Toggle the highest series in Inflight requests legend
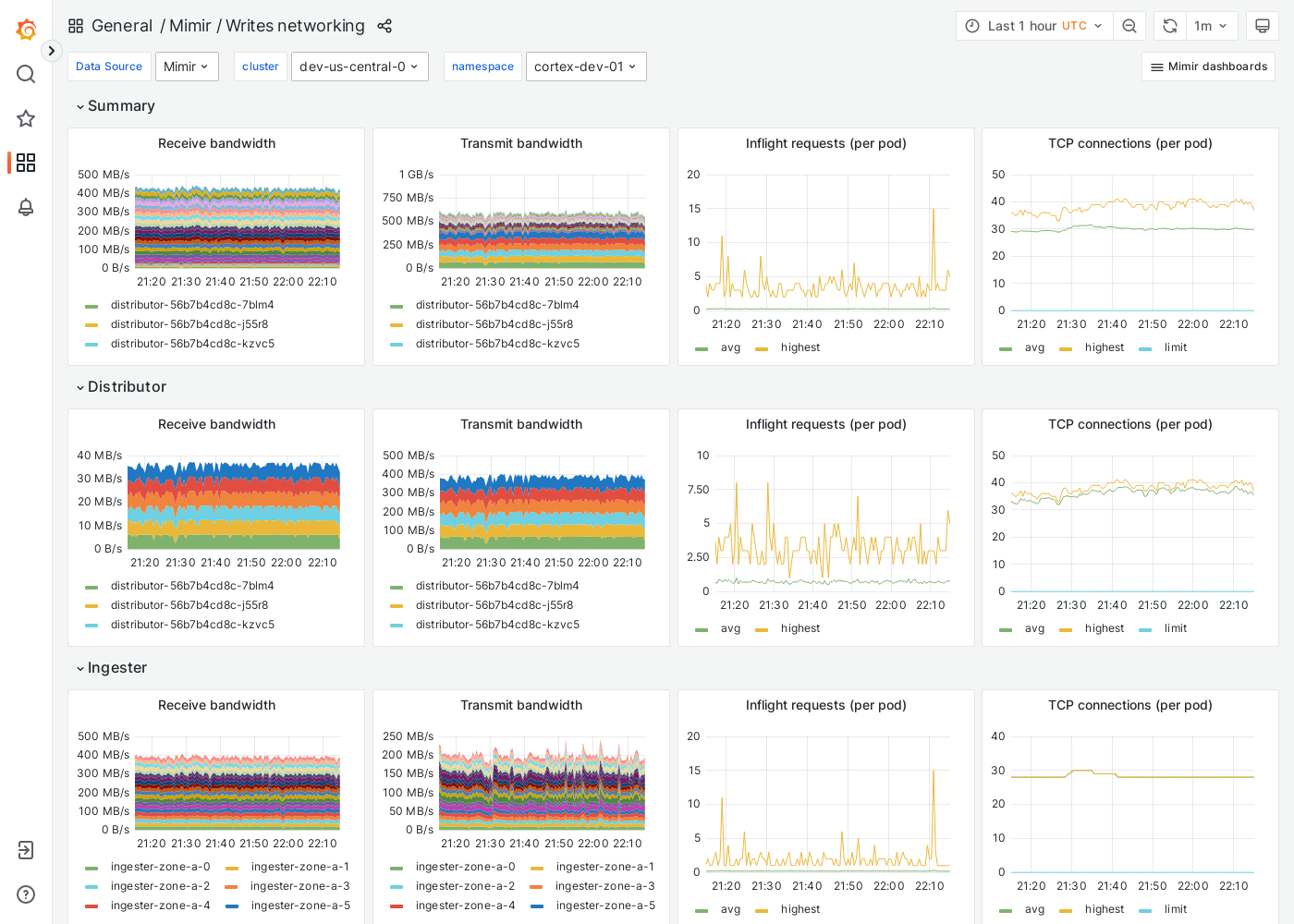Viewport: 1294px width, 924px height. pyautogui.click(x=800, y=347)
